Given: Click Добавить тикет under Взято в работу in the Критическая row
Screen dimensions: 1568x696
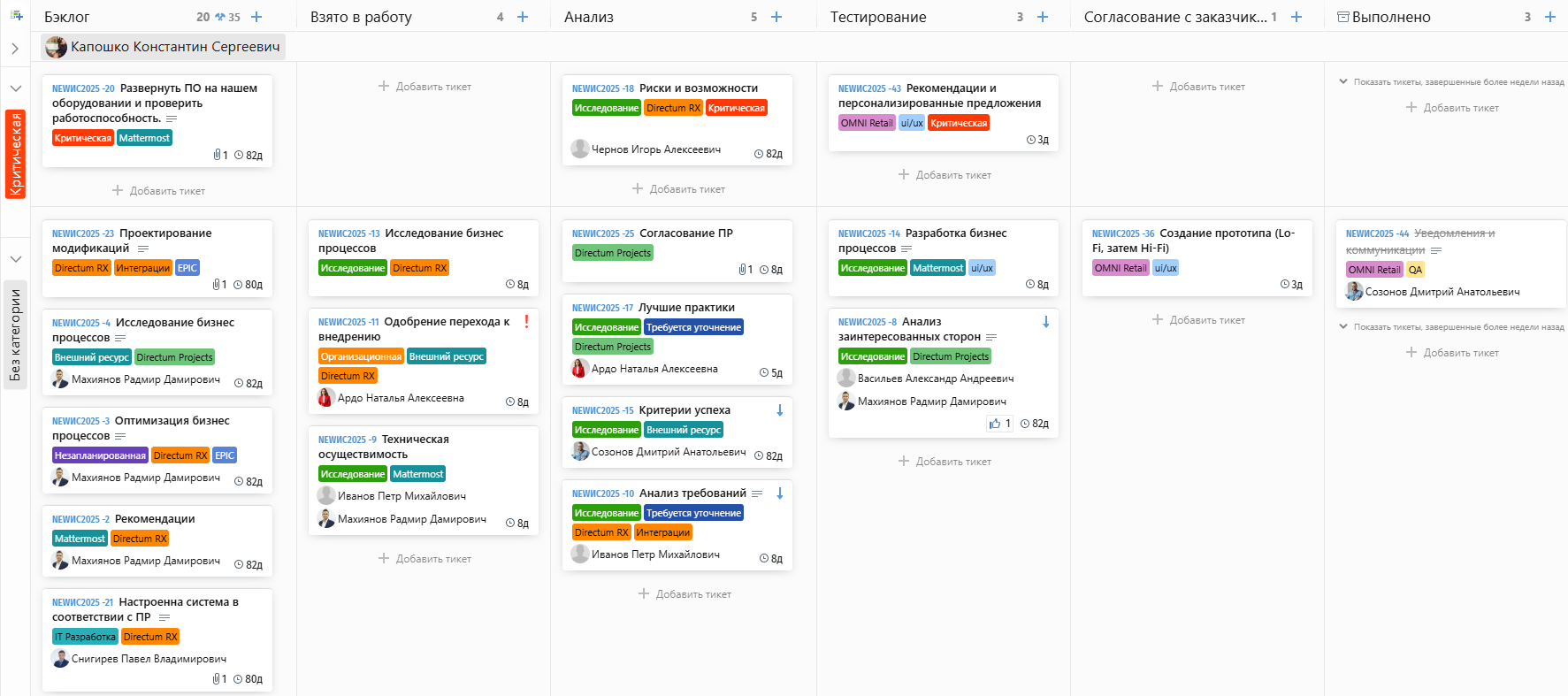Looking at the screenshot, I should [425, 87].
